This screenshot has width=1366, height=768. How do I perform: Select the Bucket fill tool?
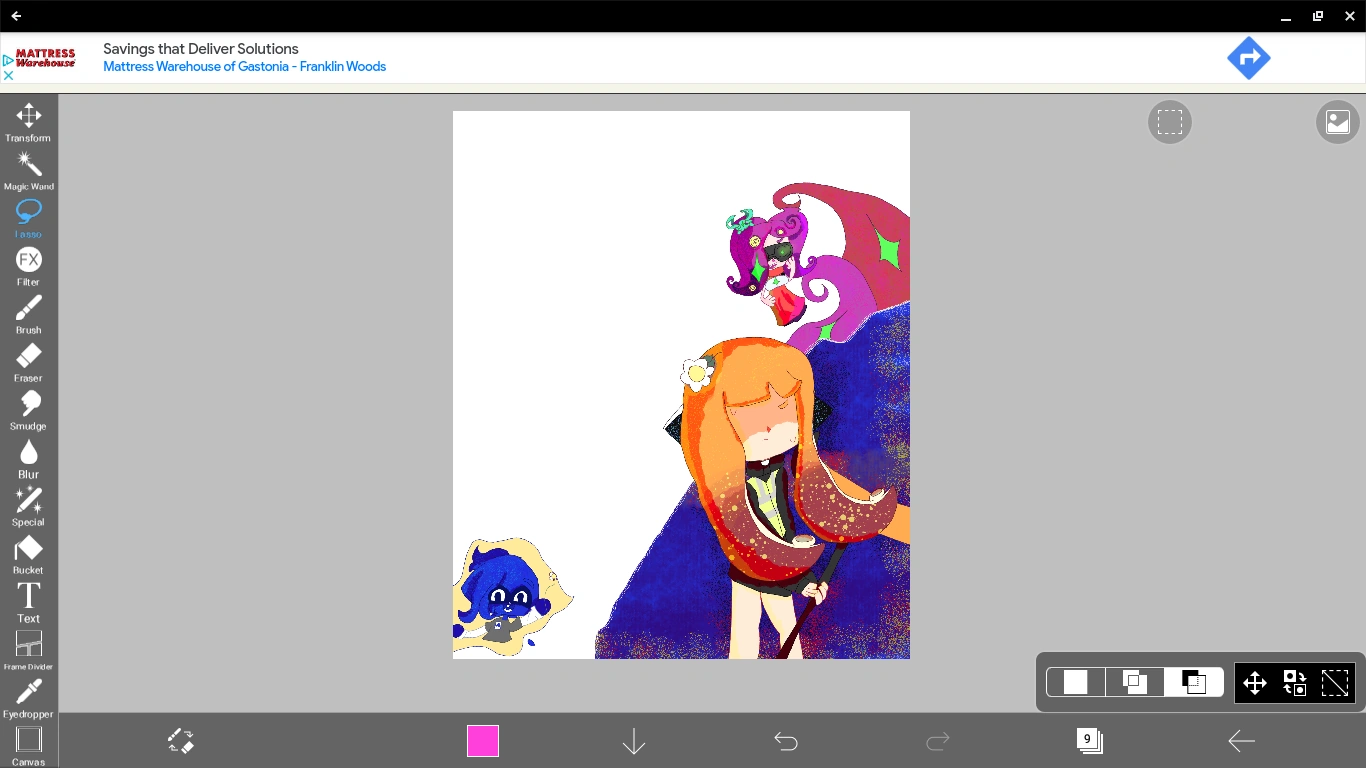[x=27, y=551]
